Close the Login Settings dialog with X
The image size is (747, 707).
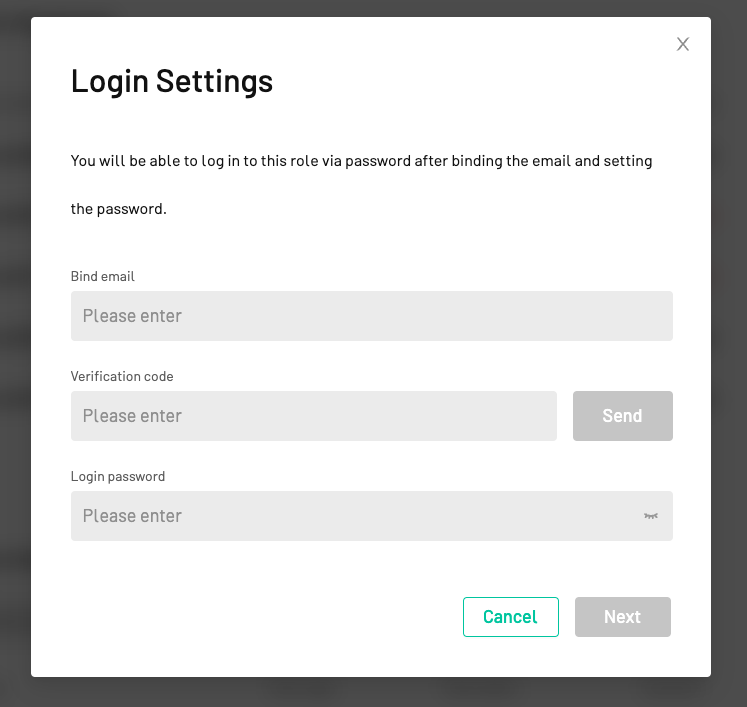(683, 44)
